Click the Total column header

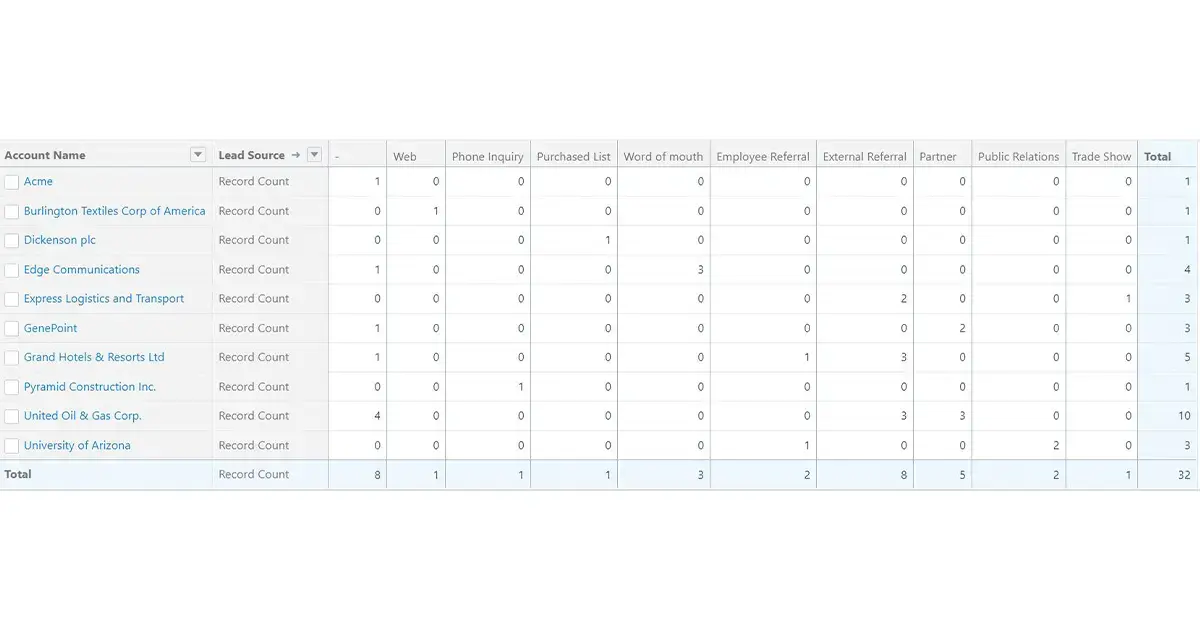point(1157,155)
